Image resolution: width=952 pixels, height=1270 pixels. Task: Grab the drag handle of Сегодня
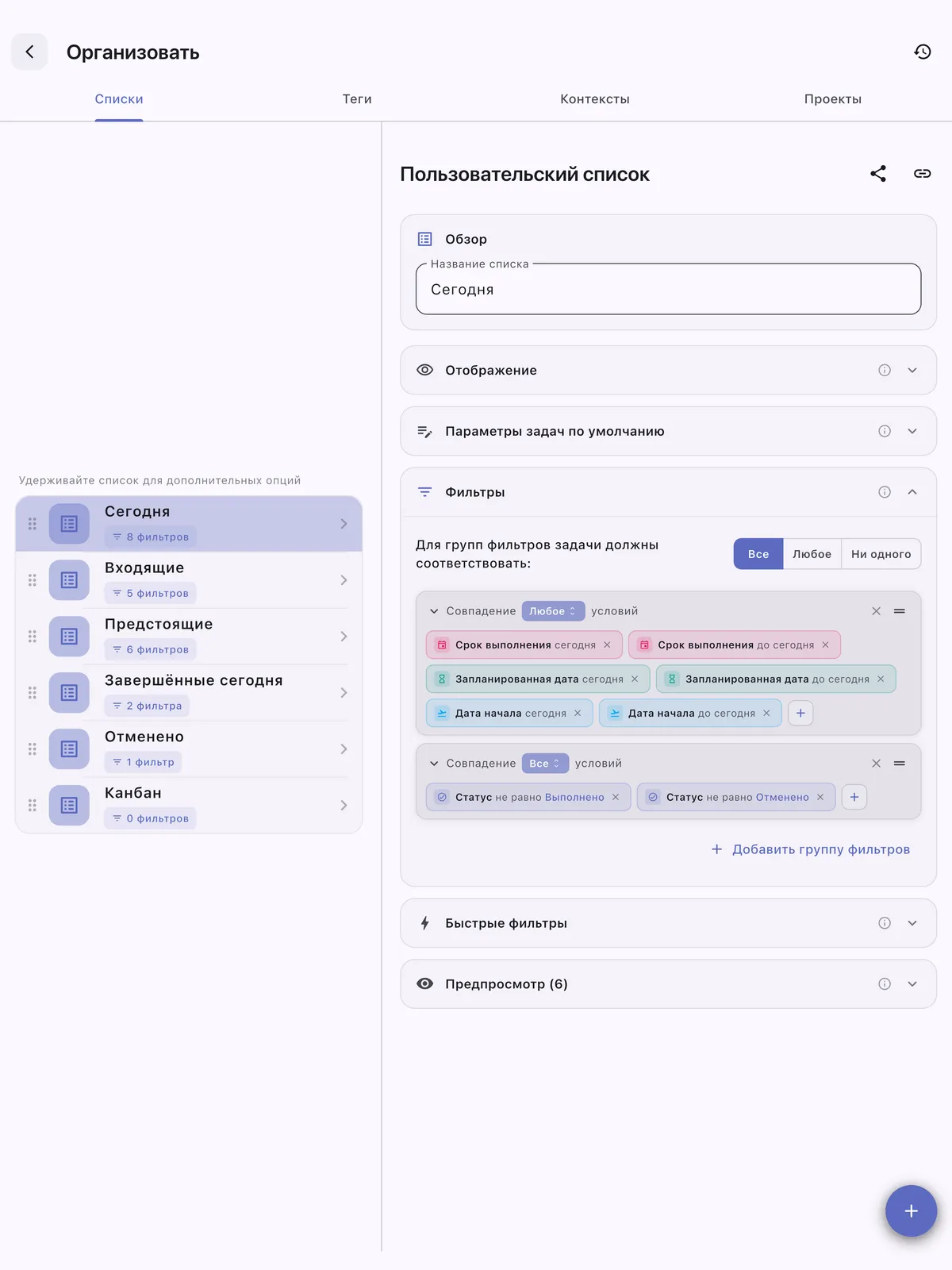pos(33,524)
